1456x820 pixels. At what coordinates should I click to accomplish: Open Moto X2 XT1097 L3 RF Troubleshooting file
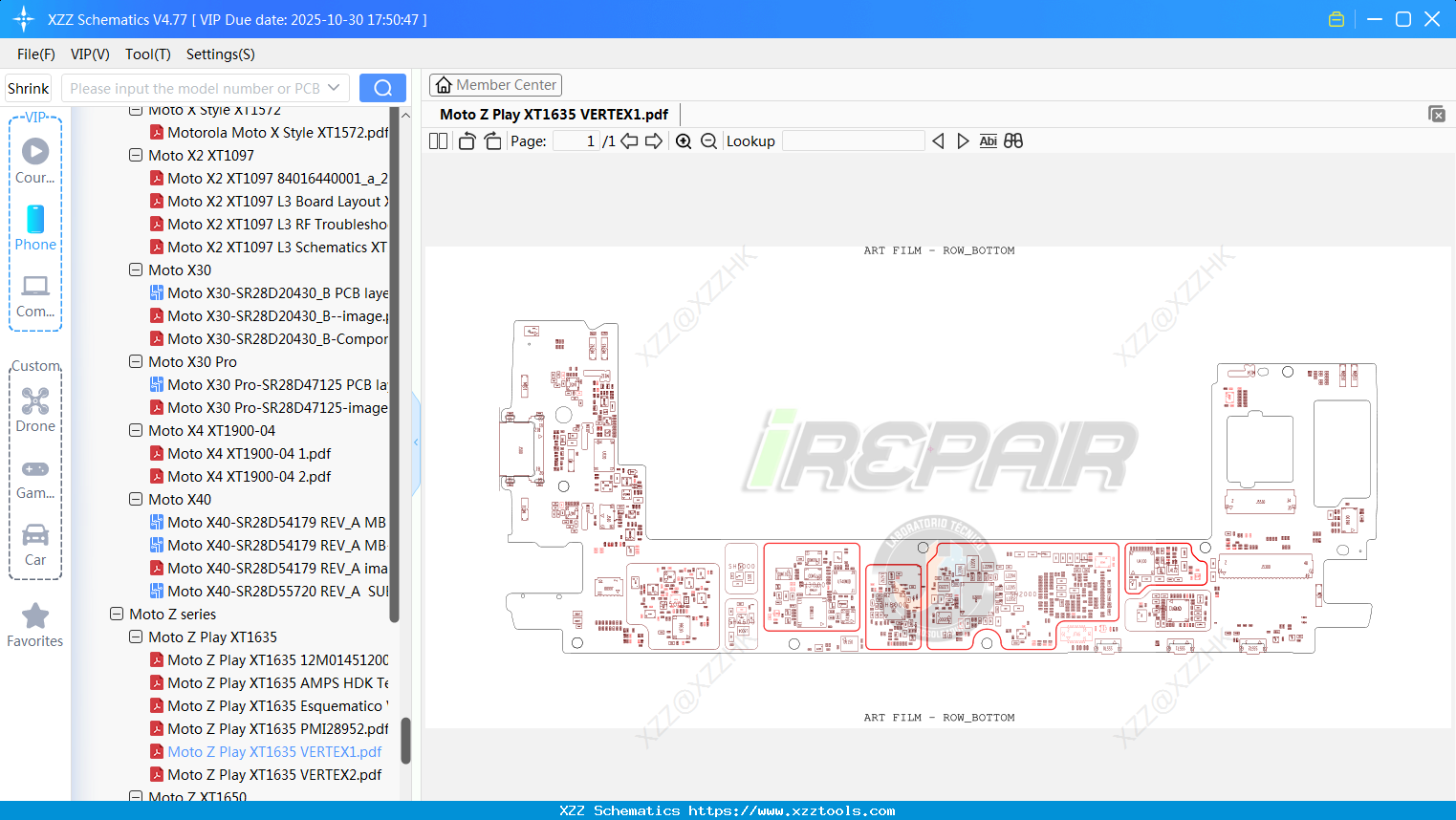269,225
